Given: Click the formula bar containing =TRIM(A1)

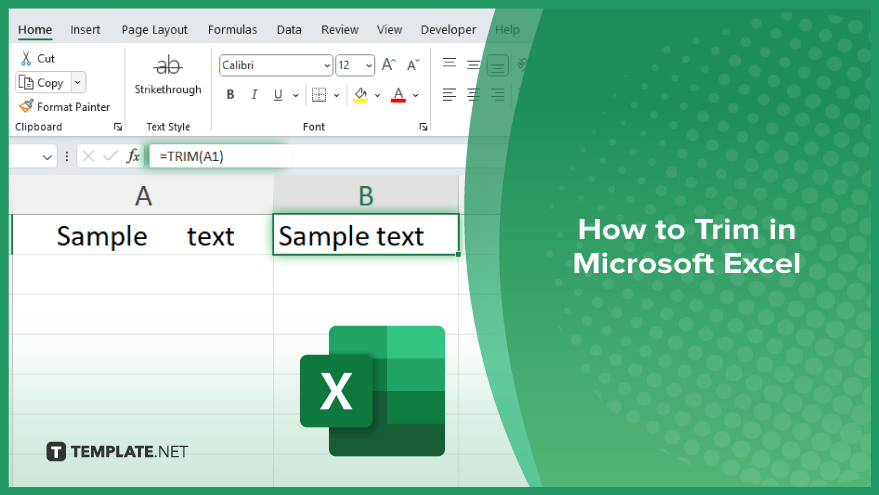Looking at the screenshot, I should (308, 156).
